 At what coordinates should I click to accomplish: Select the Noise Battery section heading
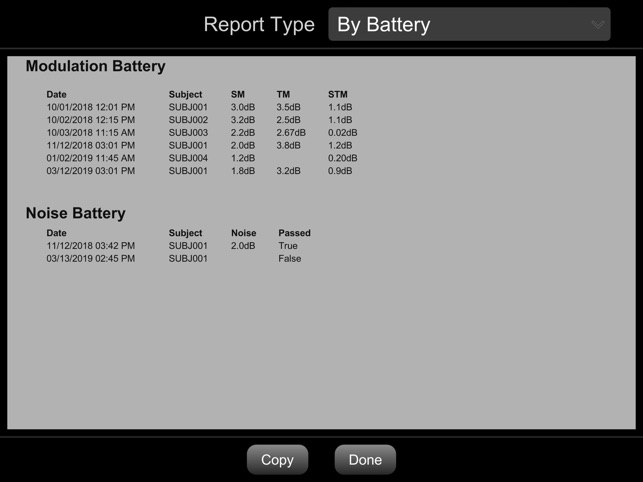[75, 213]
